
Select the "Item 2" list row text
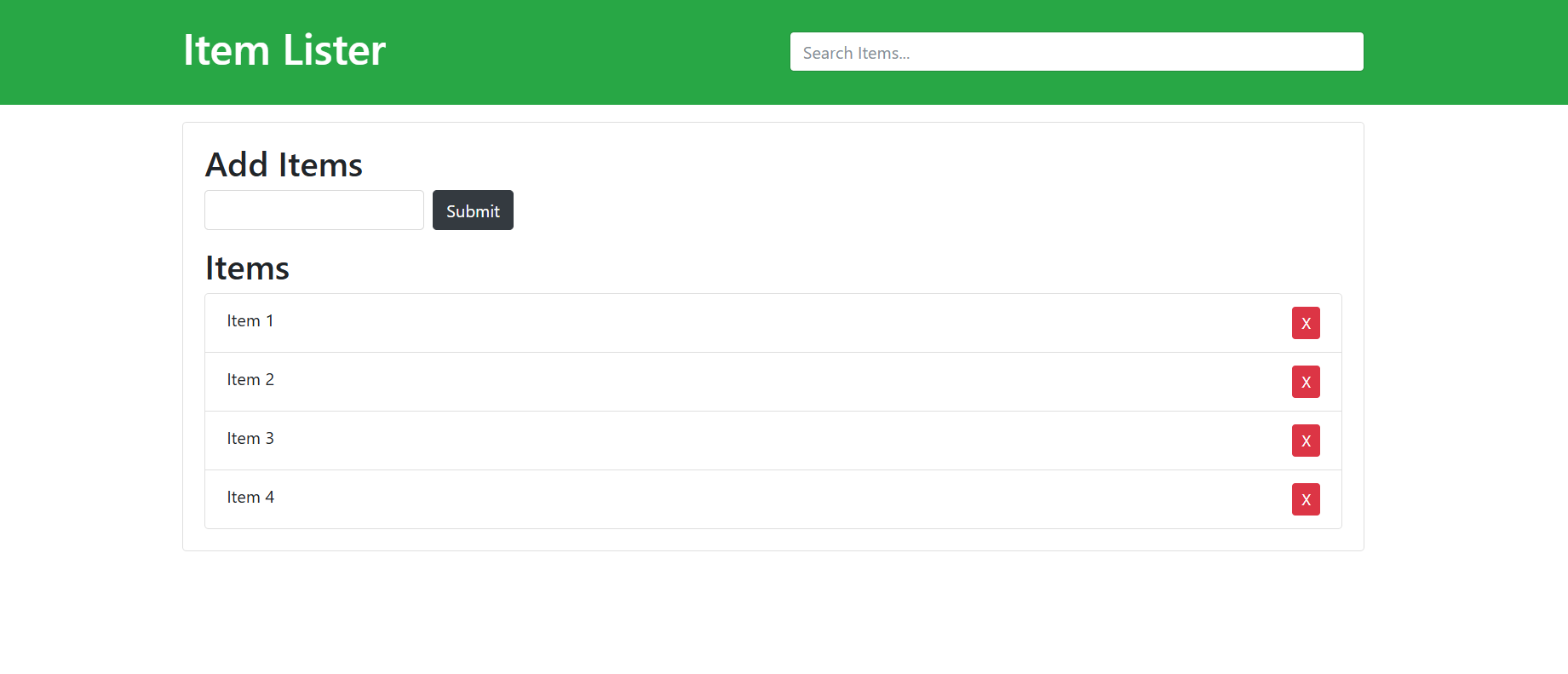point(250,380)
